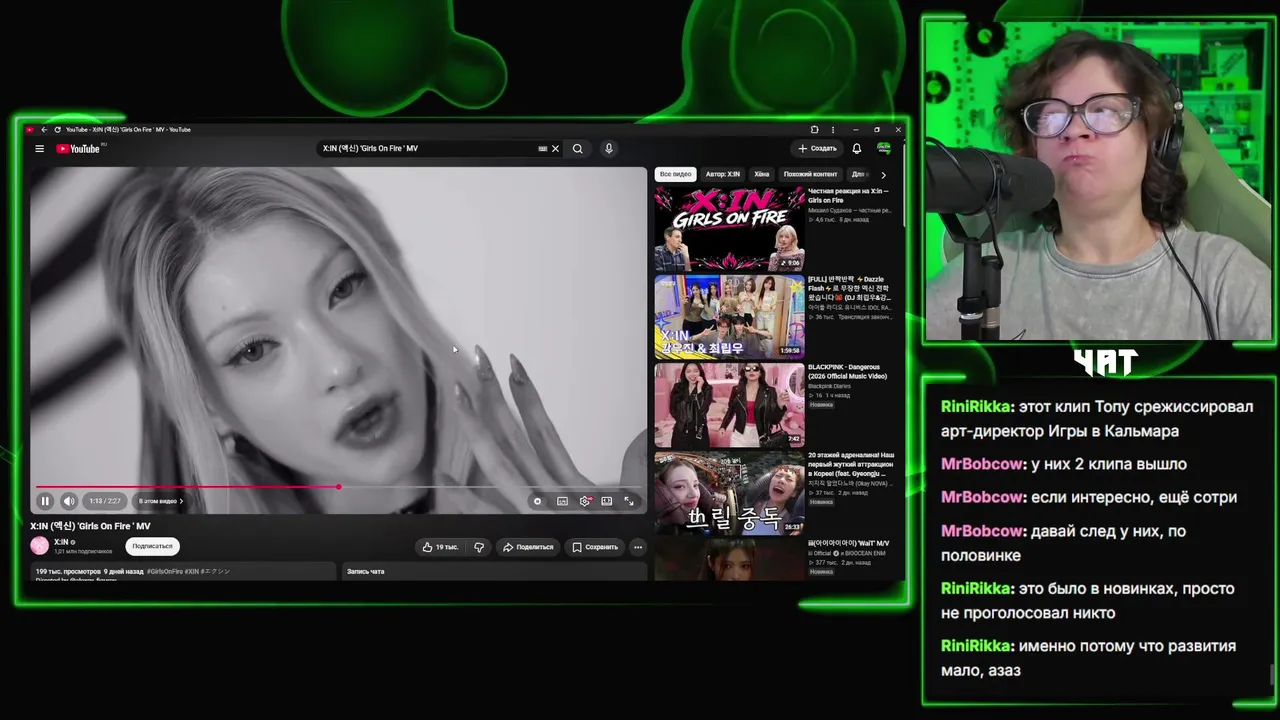1280x720 pixels.
Task: Select the Хёна filter chip
Action: pos(762,174)
